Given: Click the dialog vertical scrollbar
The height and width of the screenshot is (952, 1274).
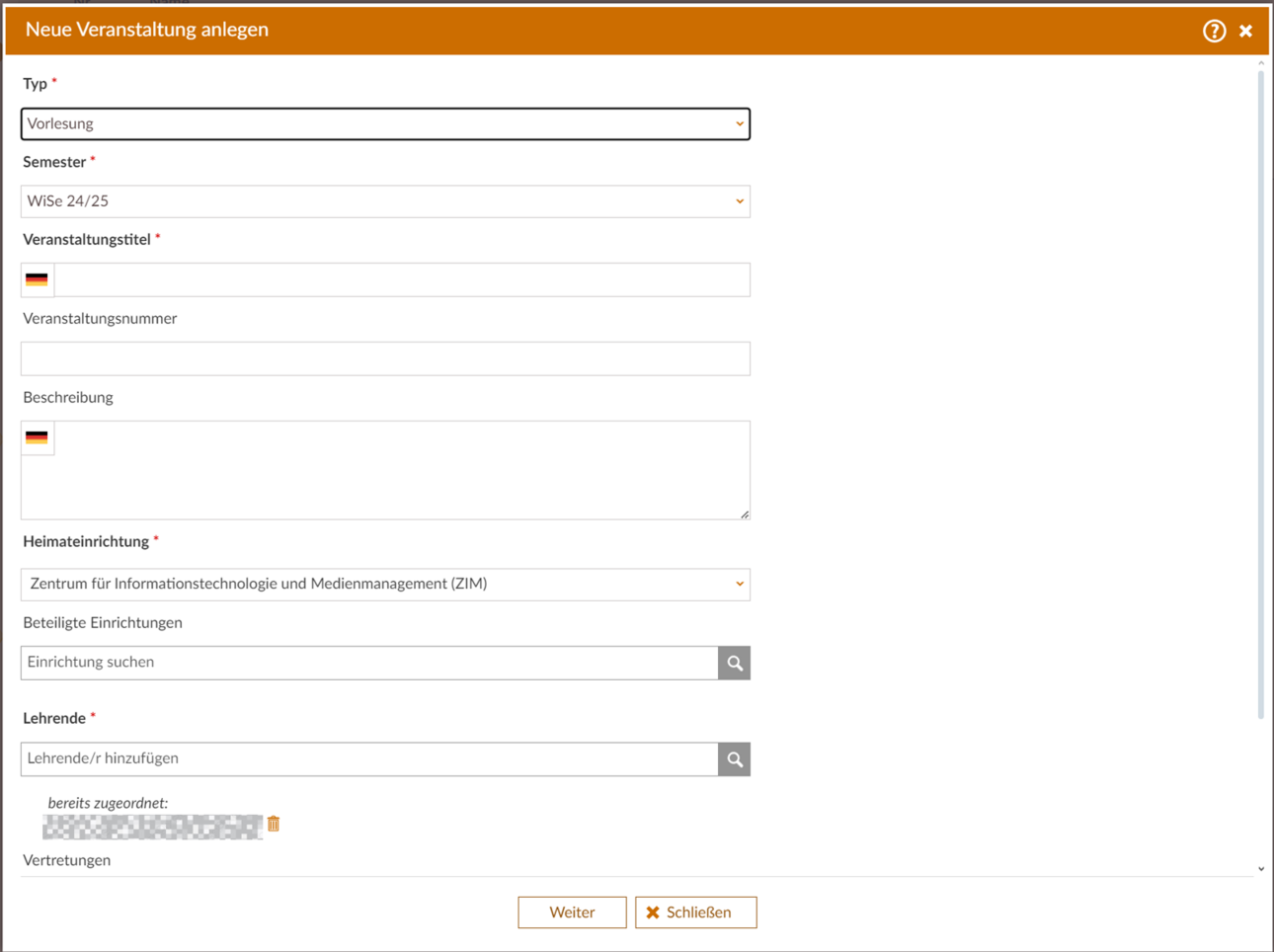Looking at the screenshot, I should (1261, 395).
